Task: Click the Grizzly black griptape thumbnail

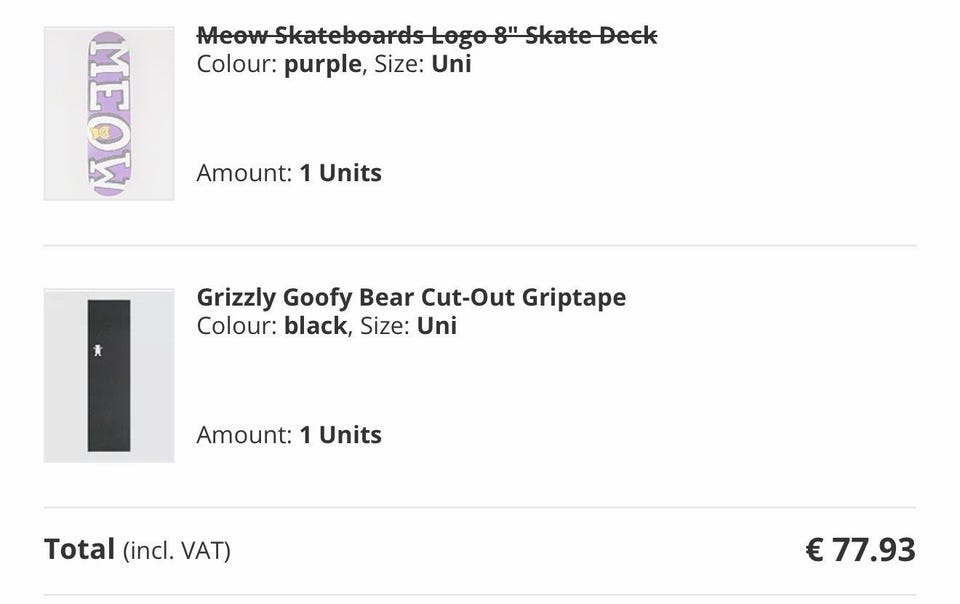Action: [x=108, y=375]
